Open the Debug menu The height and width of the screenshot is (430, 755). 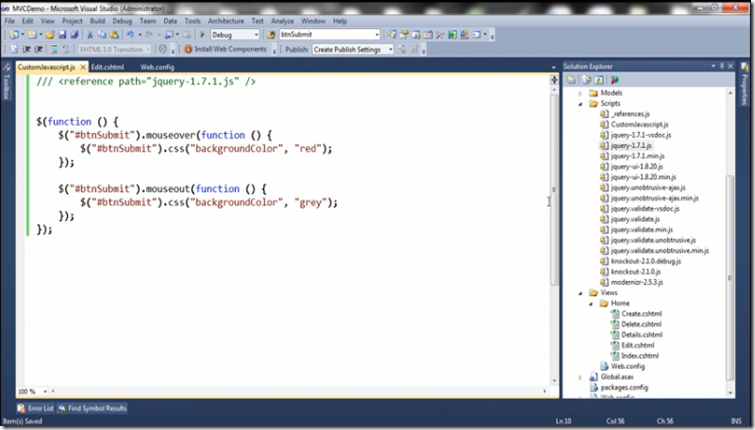pos(122,21)
